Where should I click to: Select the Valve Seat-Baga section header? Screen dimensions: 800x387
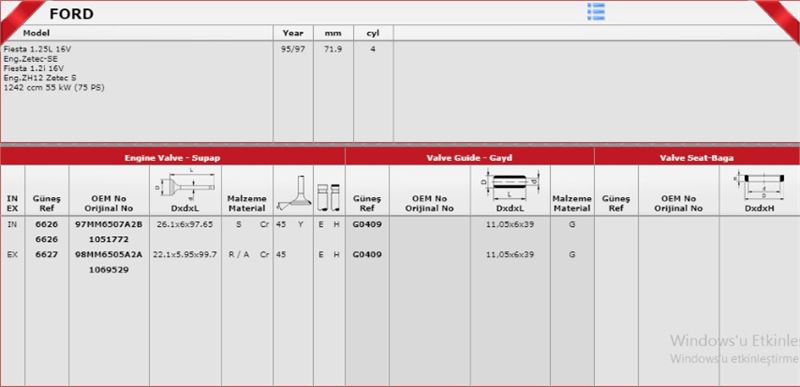tap(697, 158)
